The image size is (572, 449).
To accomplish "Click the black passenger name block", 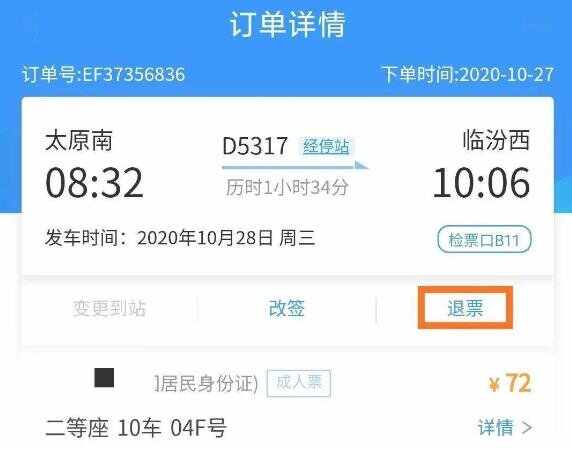I will 104,378.
